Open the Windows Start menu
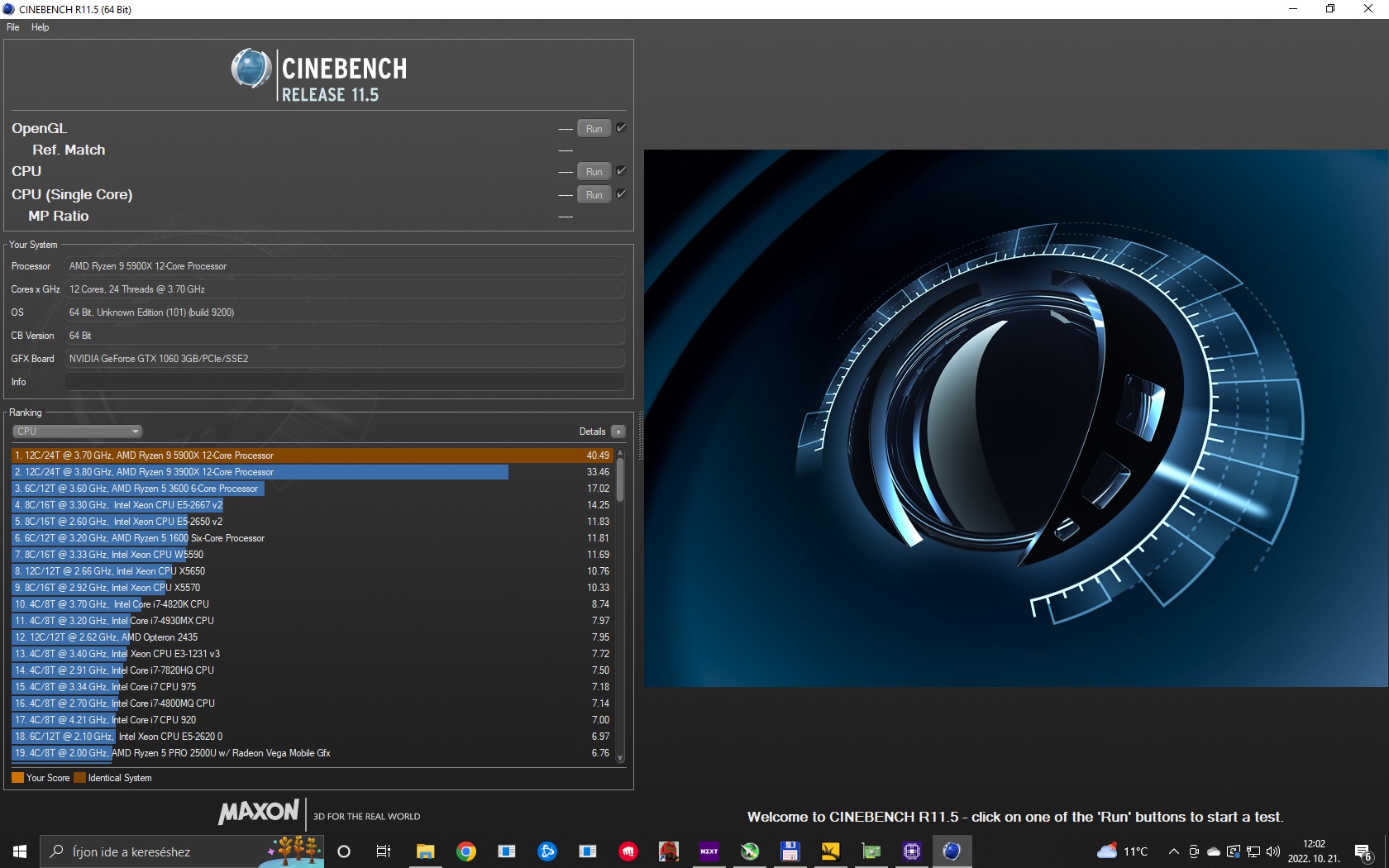Screen dimensions: 1389x868 point(20,851)
